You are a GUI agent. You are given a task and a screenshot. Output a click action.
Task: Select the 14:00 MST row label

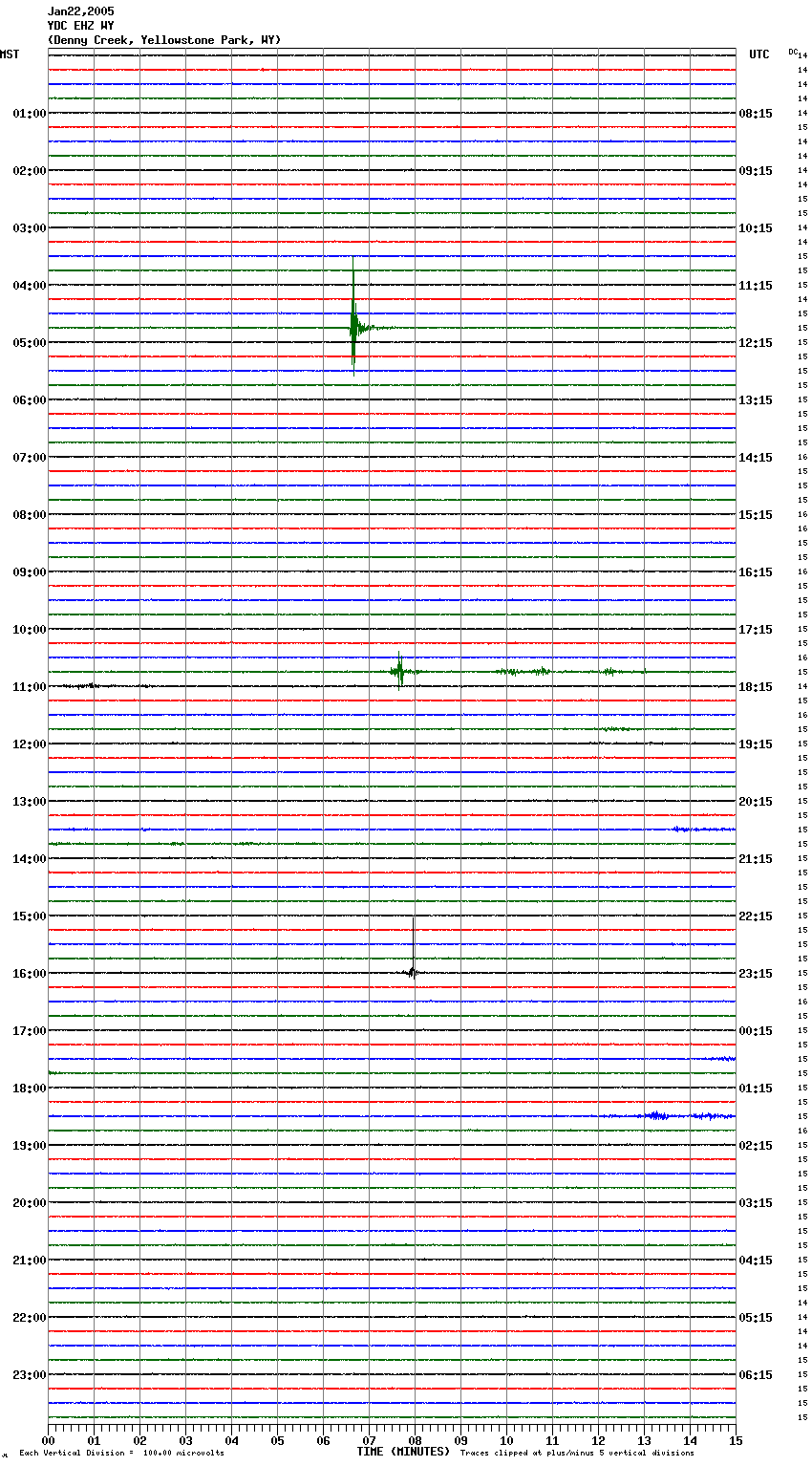point(30,859)
